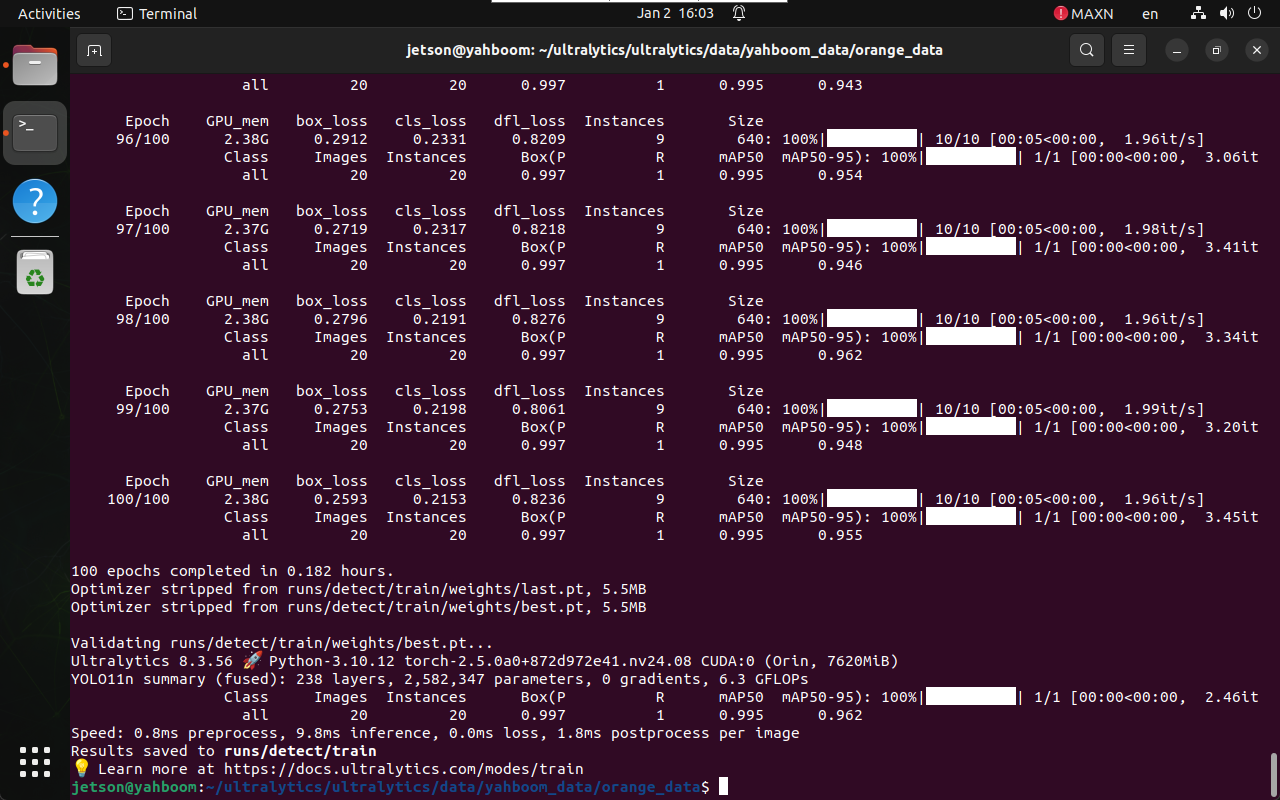Open the Files app from the dock
Image resolution: width=1280 pixels, height=800 pixels.
35,65
